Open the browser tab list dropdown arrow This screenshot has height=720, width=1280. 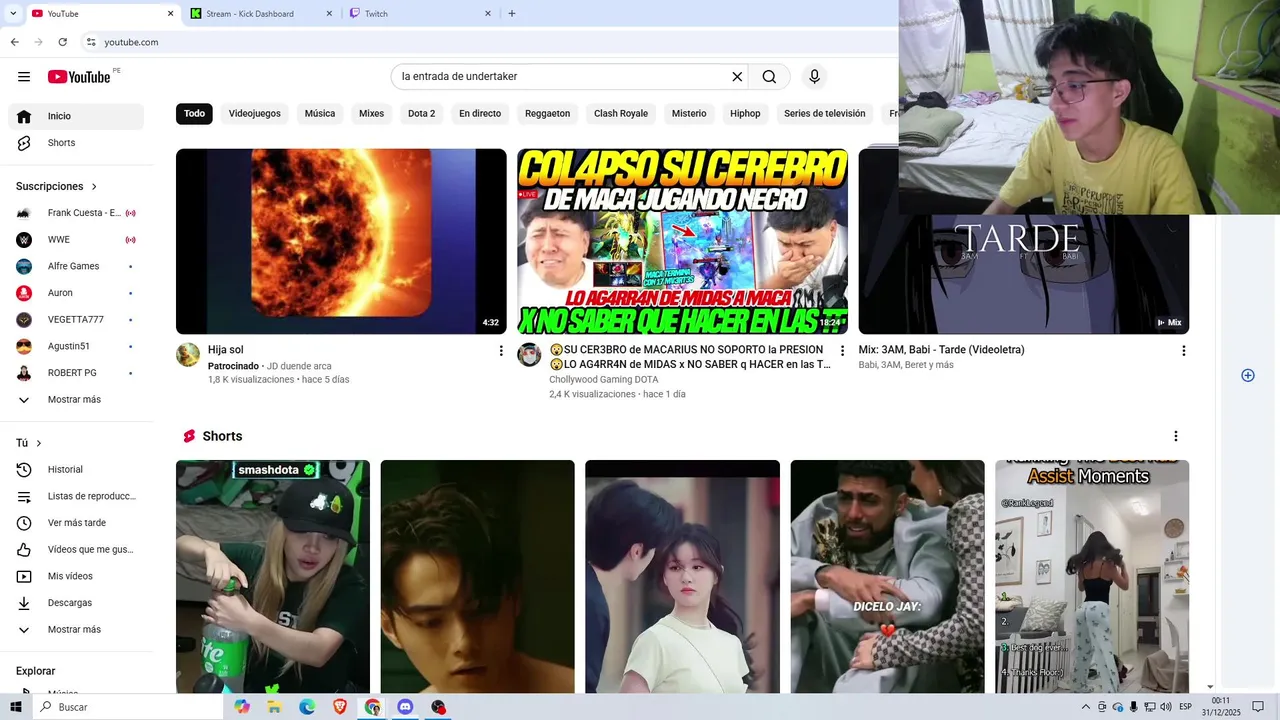(13, 13)
